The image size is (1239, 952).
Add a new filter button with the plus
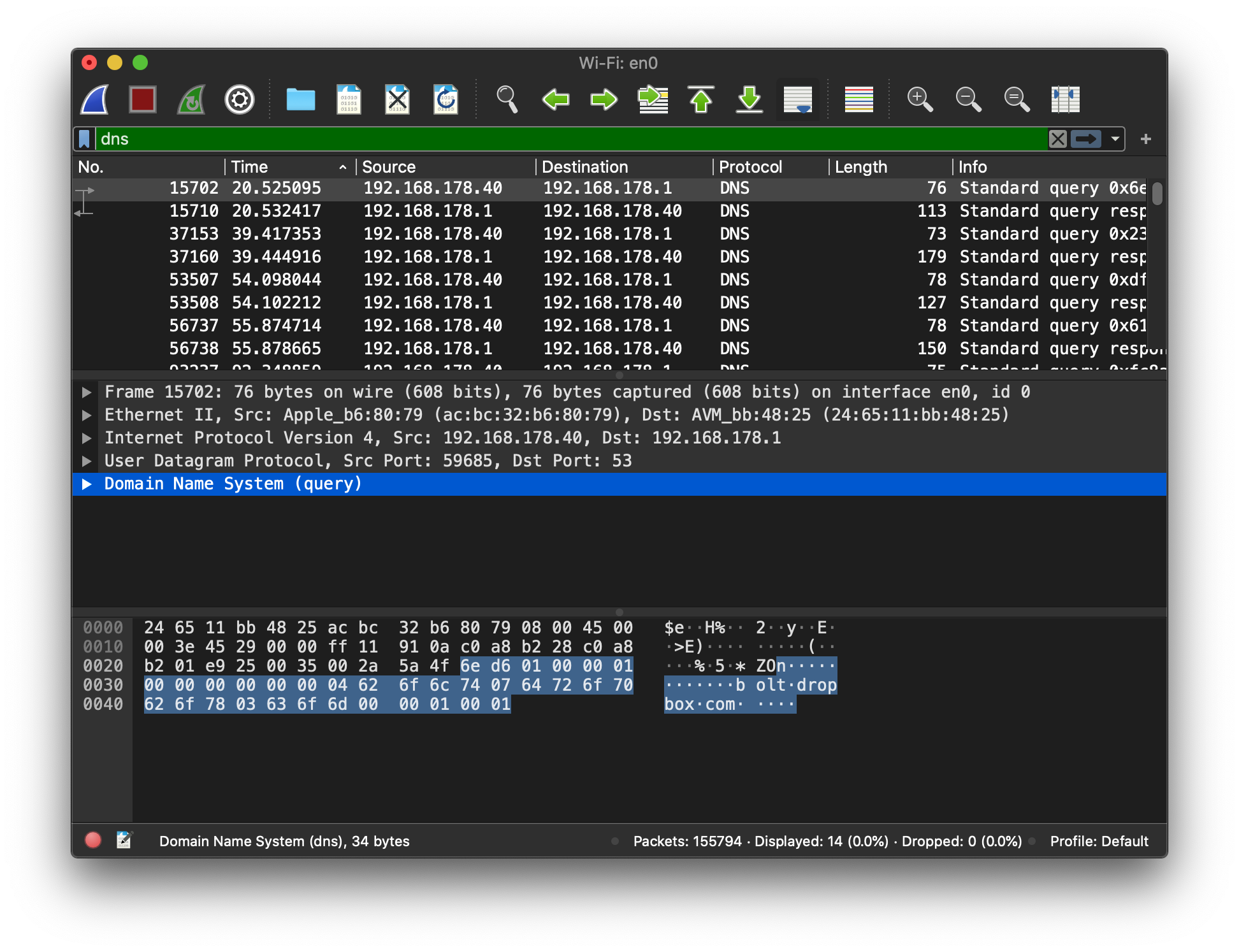click(1147, 139)
